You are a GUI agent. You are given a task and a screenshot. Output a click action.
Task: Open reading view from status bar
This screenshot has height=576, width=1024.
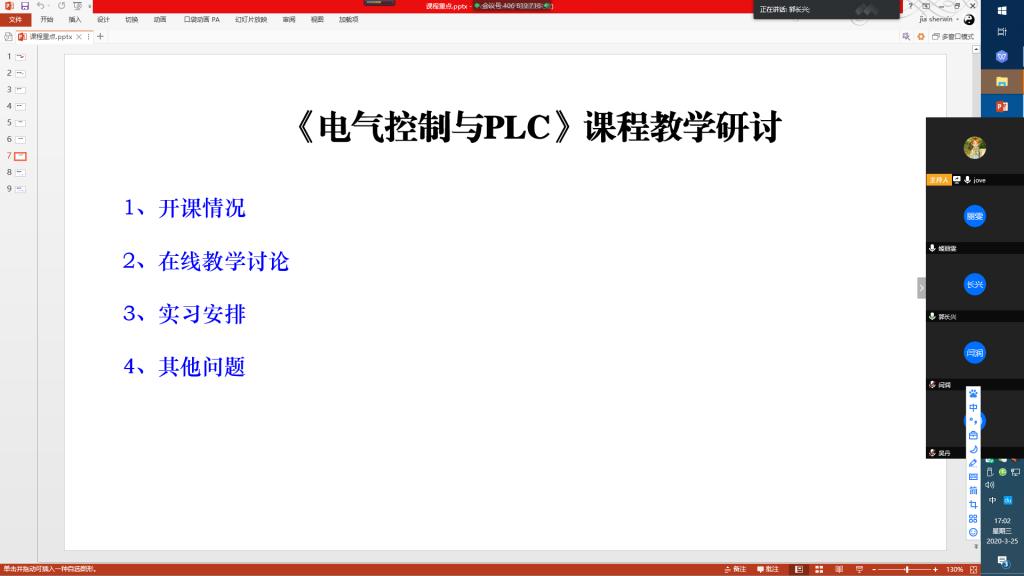[x=837, y=569]
